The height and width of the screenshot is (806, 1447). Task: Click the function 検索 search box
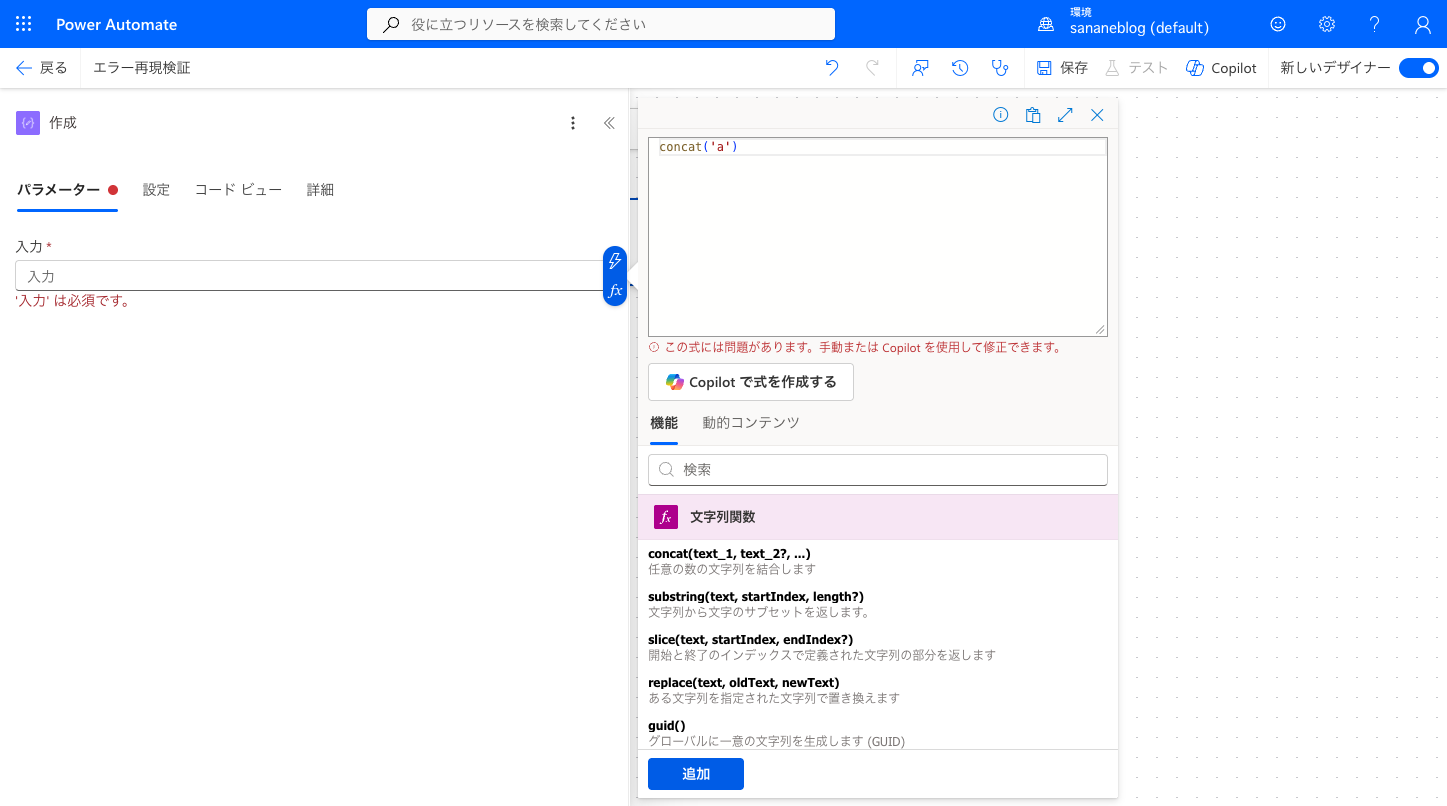coord(878,469)
